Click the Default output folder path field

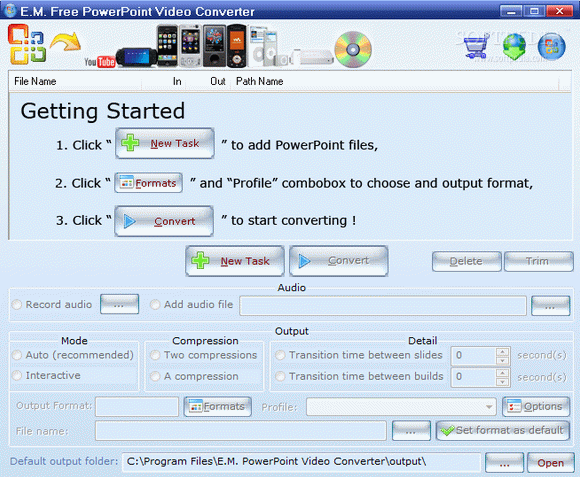coord(301,462)
